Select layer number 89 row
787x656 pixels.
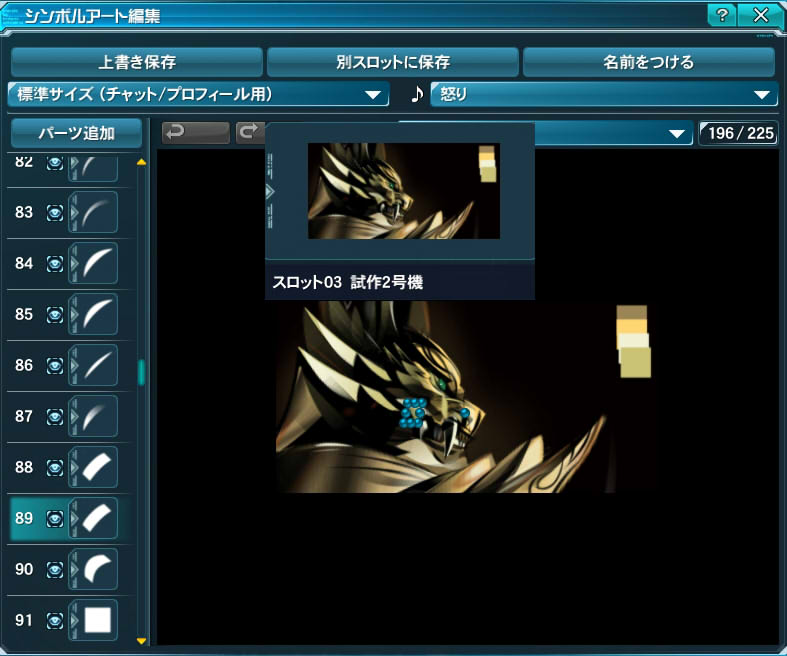(70, 518)
